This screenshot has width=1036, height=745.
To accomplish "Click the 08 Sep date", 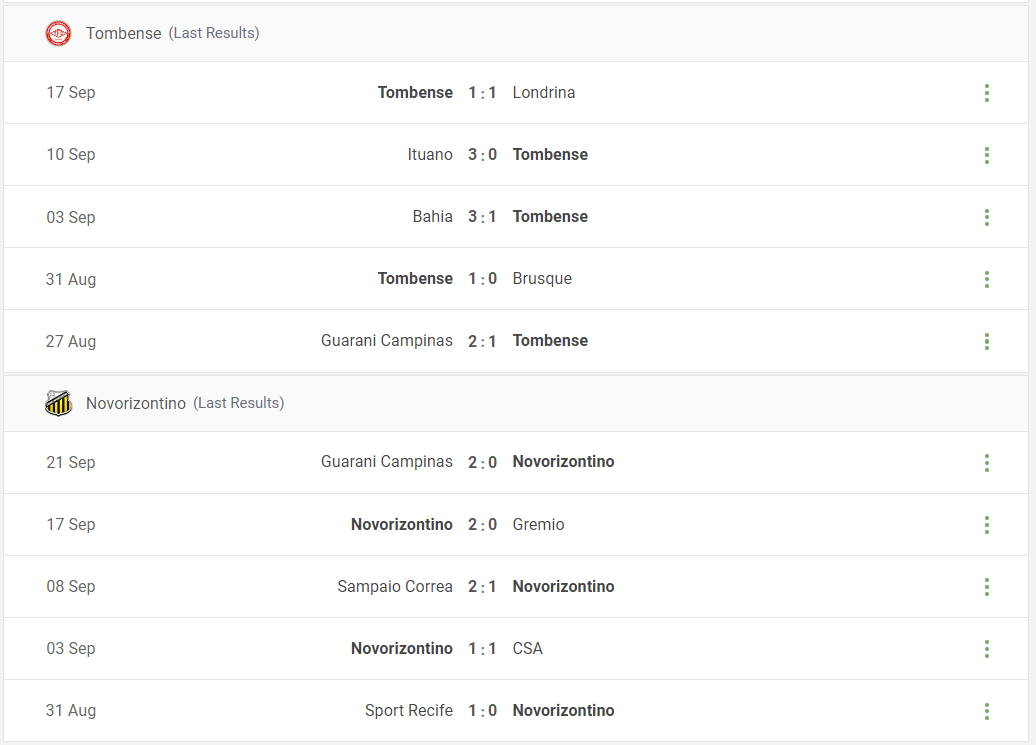I will click(71, 586).
